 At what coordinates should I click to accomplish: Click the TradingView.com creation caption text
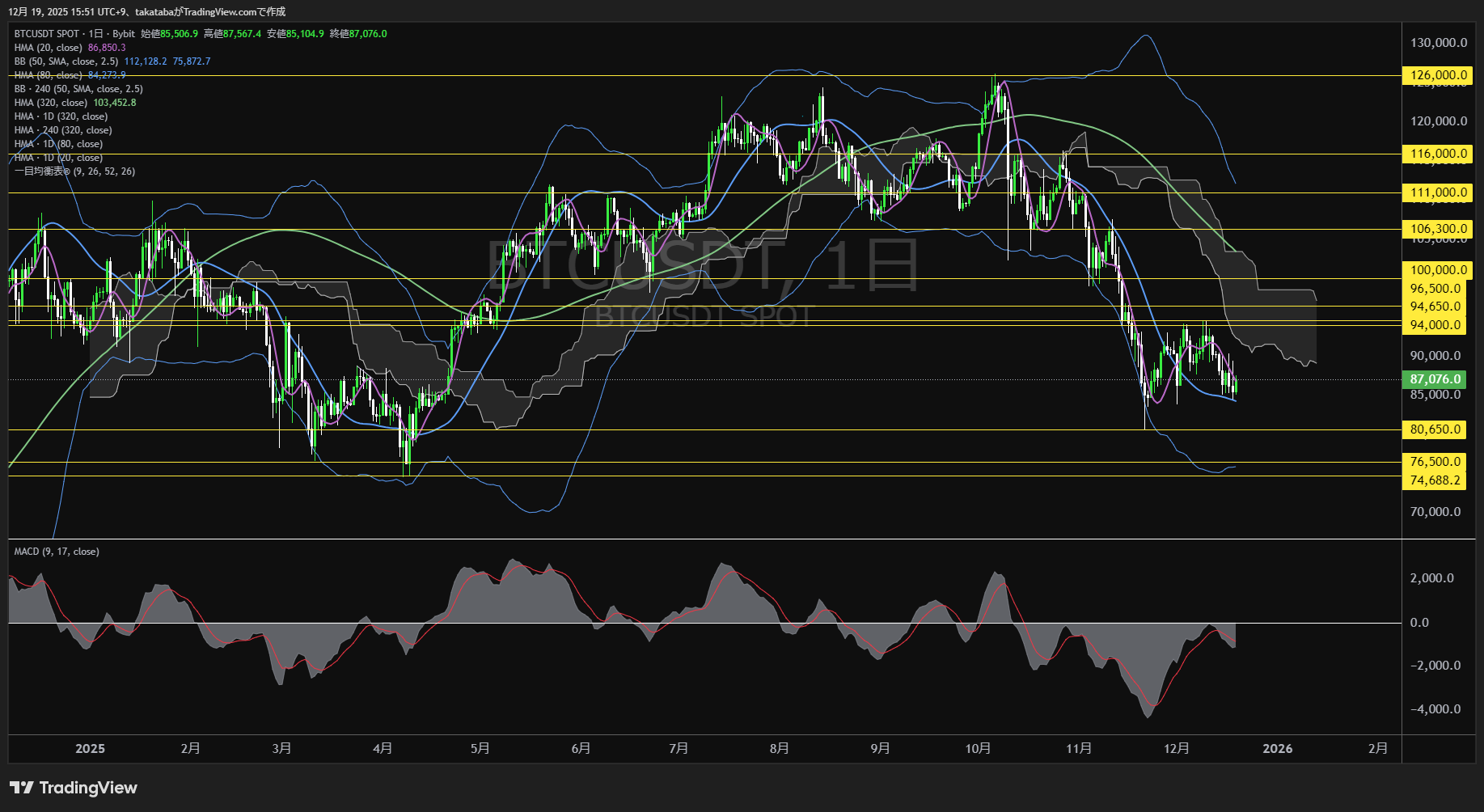coord(146,11)
